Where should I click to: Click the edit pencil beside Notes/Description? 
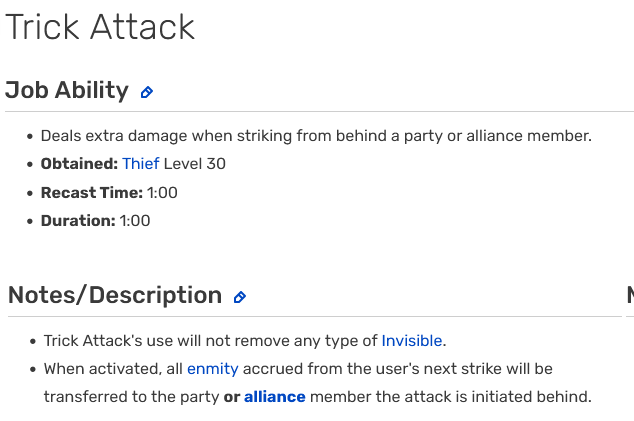pos(239,297)
